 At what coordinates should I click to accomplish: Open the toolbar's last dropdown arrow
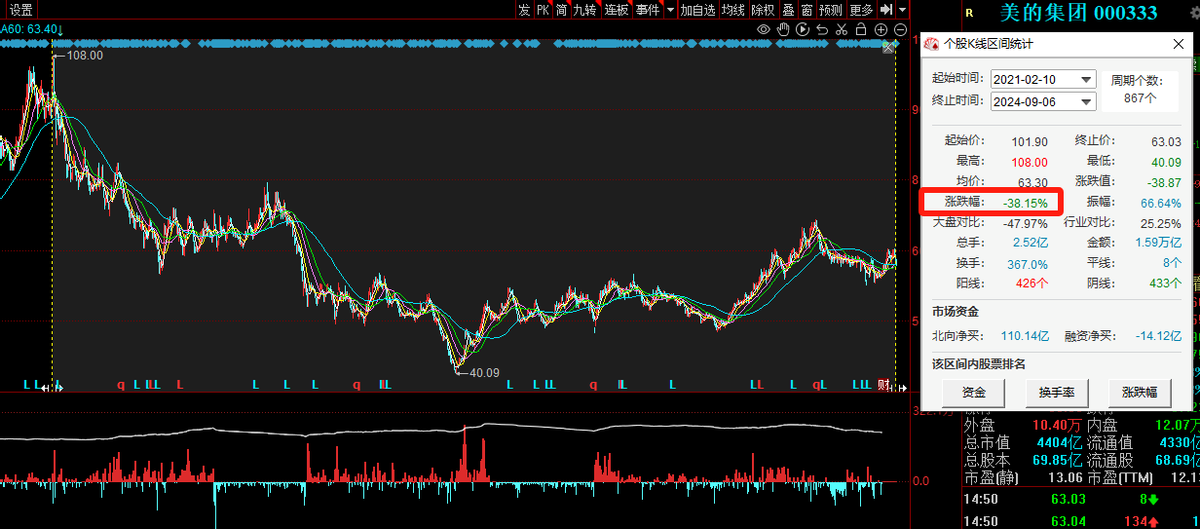pos(902,9)
